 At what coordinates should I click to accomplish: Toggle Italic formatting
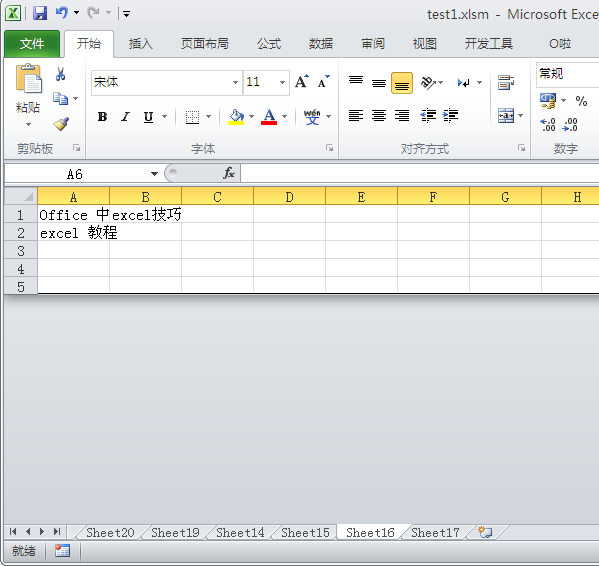click(125, 116)
